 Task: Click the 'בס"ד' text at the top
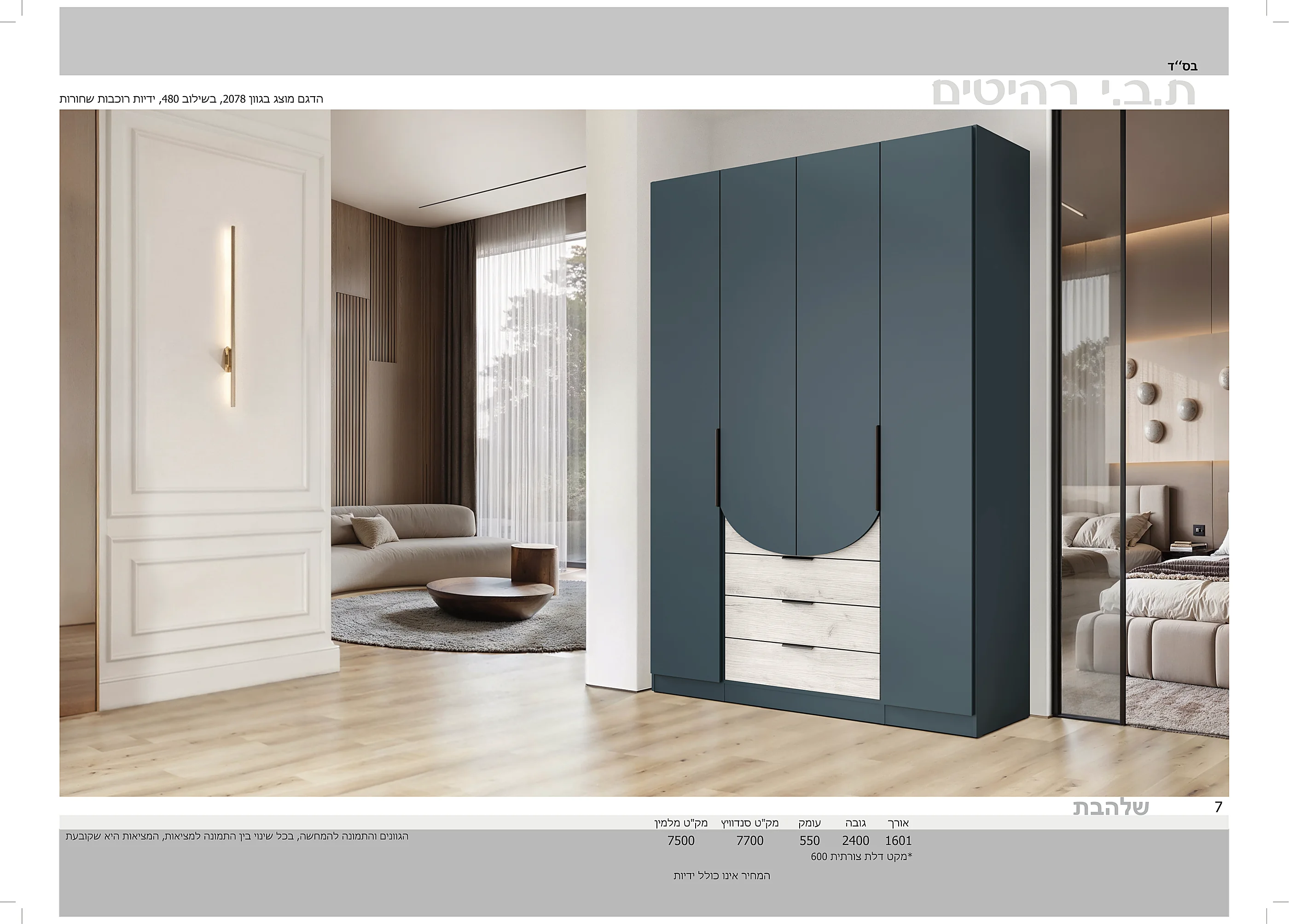[x=1182, y=66]
